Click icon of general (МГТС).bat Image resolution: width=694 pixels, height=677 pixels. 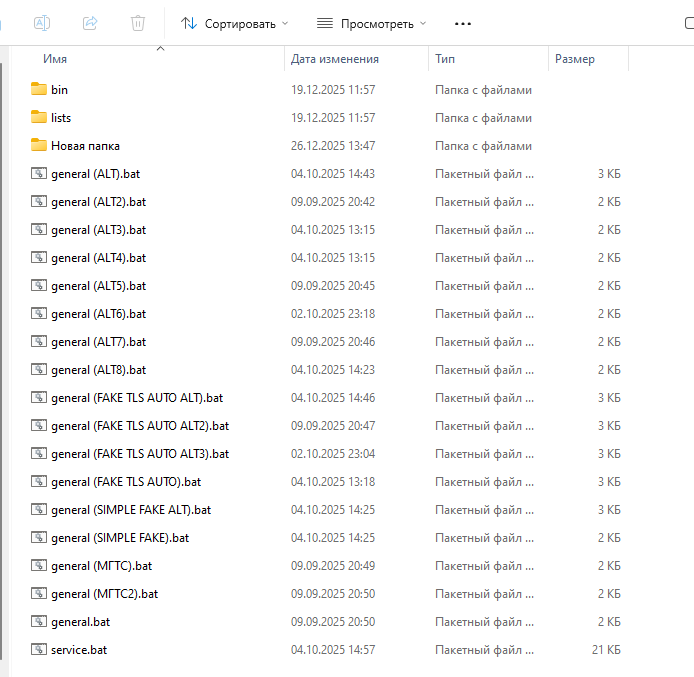(x=39, y=565)
